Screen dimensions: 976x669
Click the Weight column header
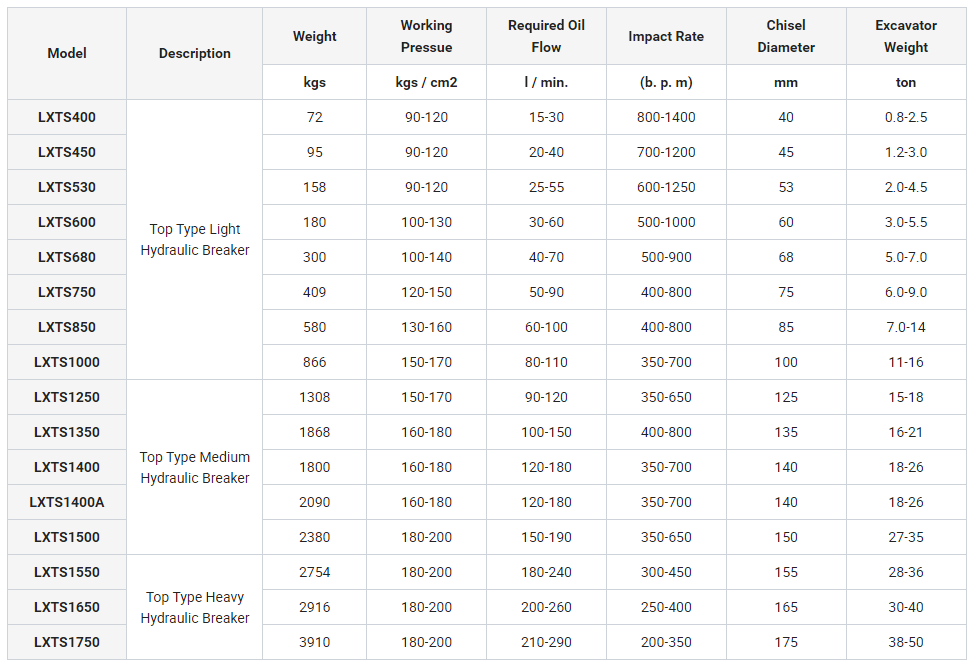(x=315, y=37)
